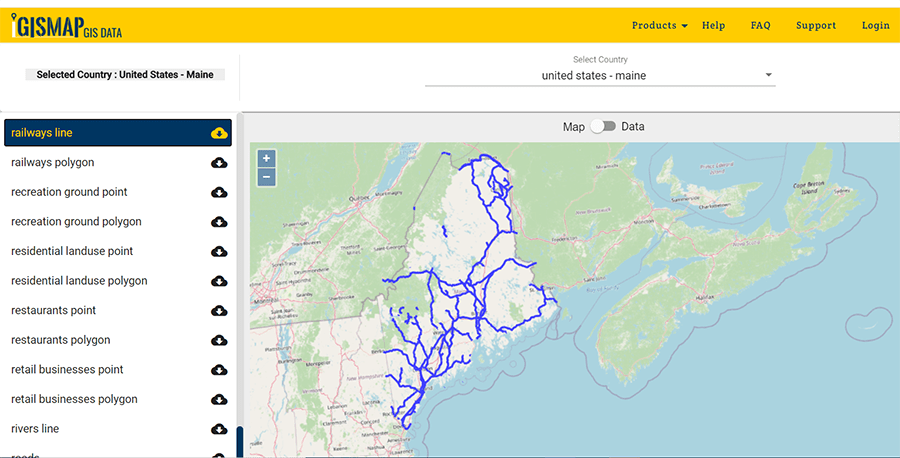Viewport: 900px width, 458px height.
Task: Download the retail businesses polygon layer
Action: 219,399
